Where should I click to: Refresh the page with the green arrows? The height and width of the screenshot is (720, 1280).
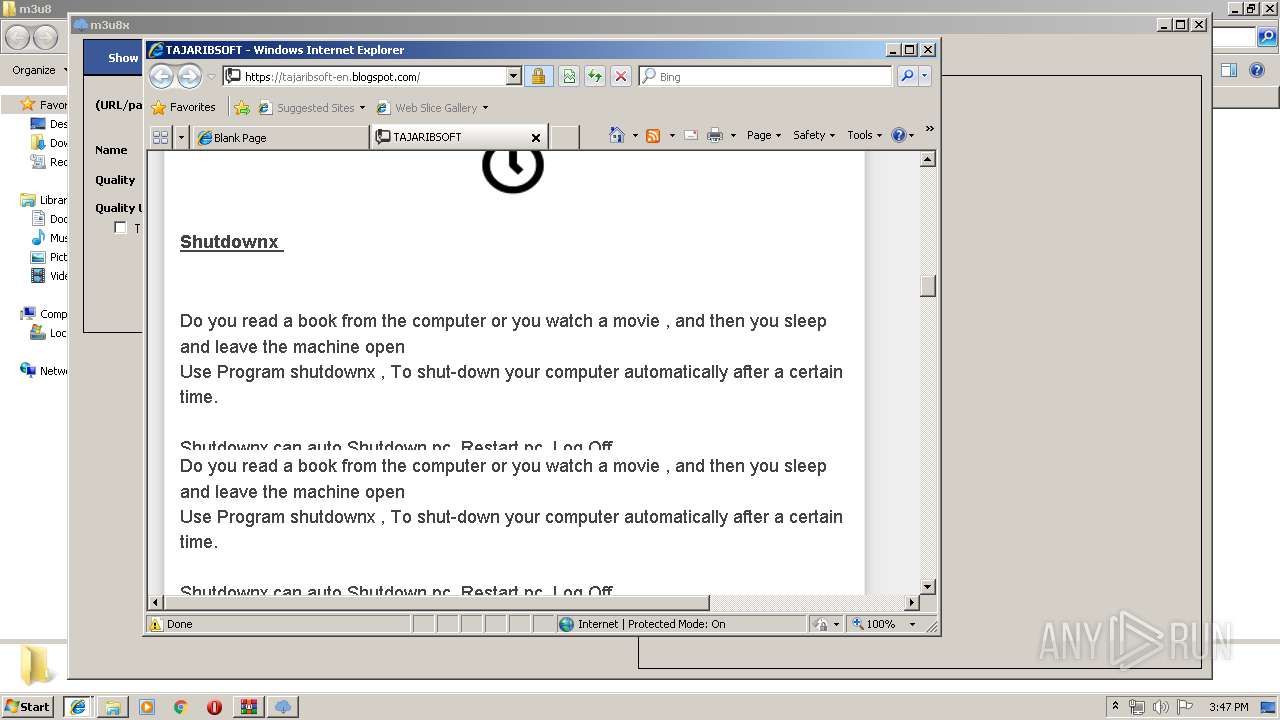pos(595,76)
